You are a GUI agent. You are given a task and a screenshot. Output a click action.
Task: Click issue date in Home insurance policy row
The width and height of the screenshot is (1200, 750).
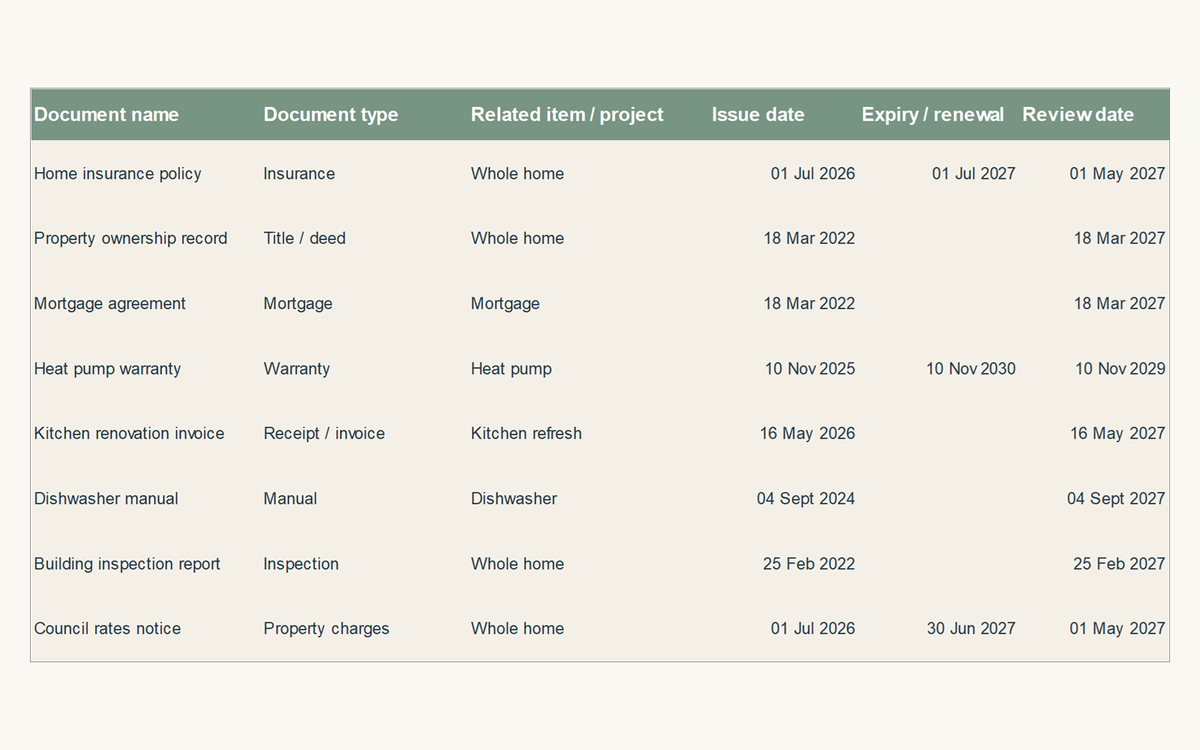point(813,173)
